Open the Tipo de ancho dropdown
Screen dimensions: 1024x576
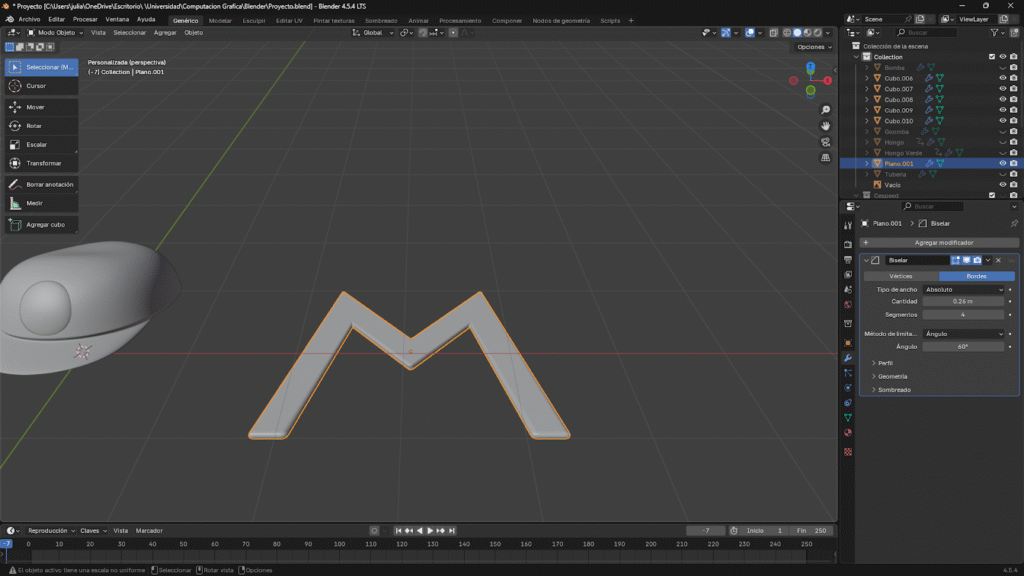pos(965,290)
